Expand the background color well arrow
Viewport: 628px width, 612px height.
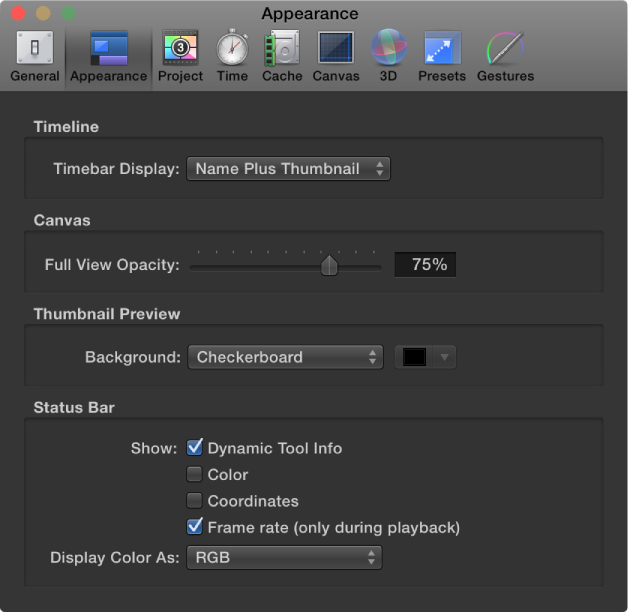pos(444,357)
